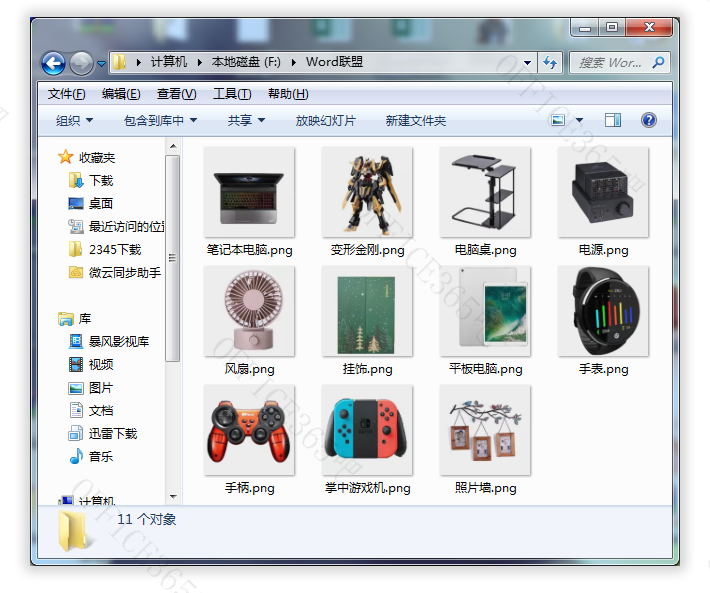
Task: Open 视频 library
Action: click(x=91, y=364)
